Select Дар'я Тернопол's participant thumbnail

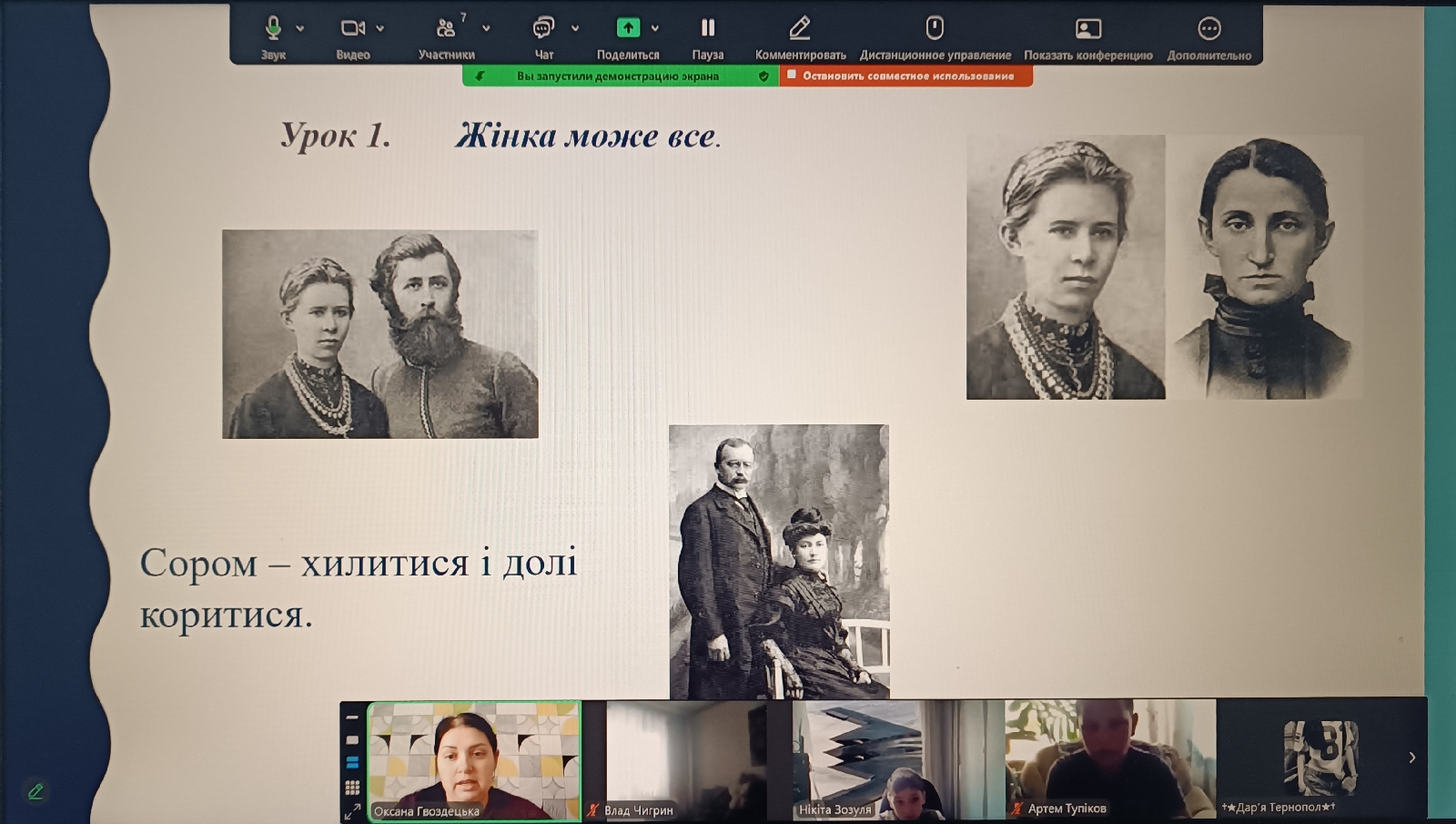point(1319,758)
